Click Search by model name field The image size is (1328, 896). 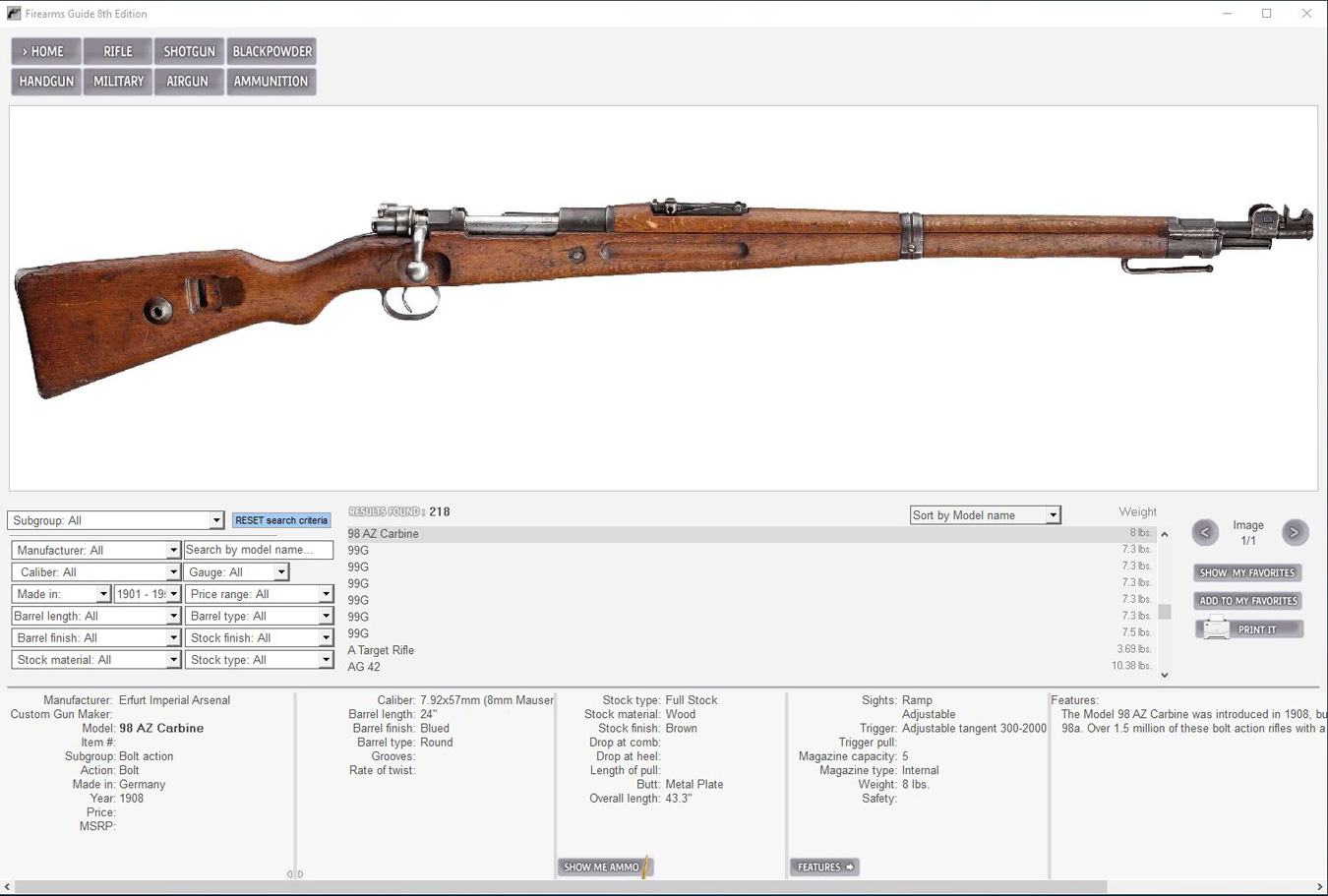click(259, 550)
